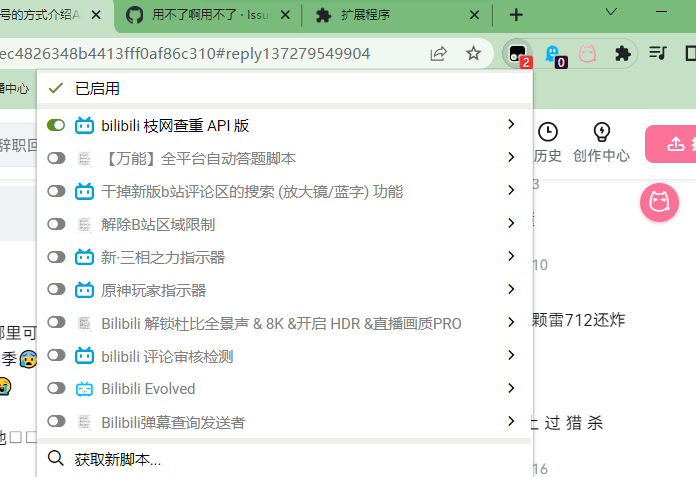Enable bilibili 评论审核检测 toggle
696x477 pixels.
(x=56, y=355)
